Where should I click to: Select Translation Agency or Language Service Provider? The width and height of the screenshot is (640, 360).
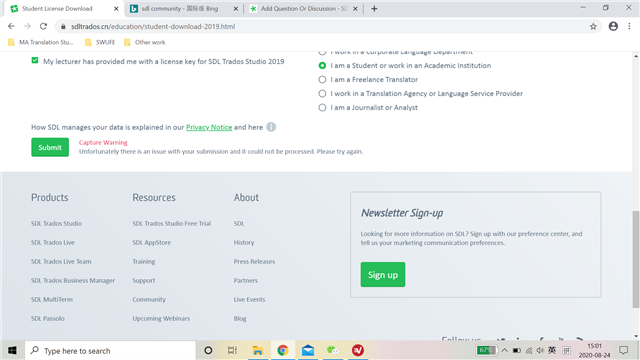tap(322, 93)
